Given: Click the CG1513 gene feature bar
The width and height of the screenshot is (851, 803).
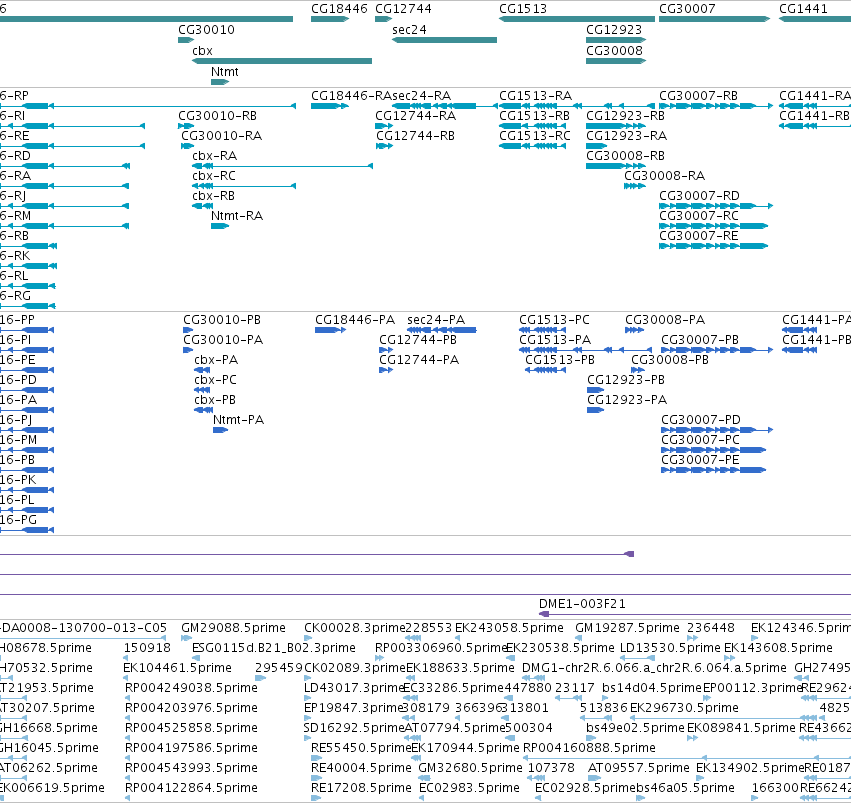Looking at the screenshot, I should [x=577, y=19].
